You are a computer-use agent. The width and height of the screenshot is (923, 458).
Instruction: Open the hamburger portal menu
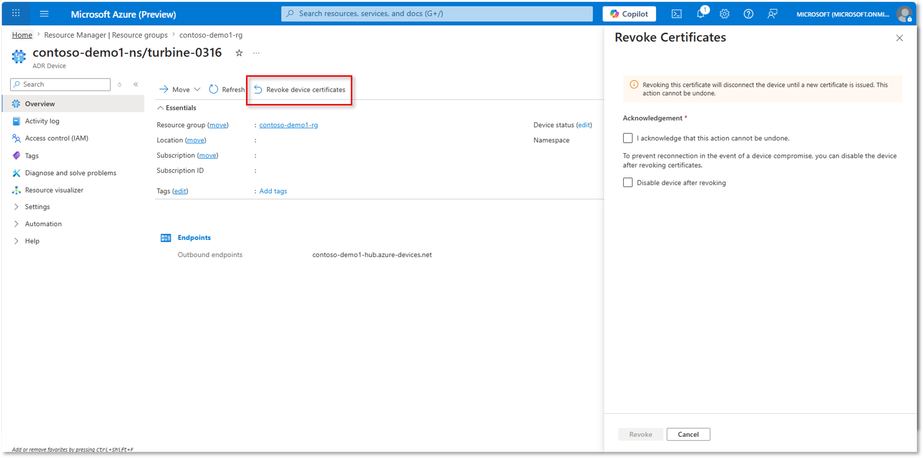coord(44,14)
